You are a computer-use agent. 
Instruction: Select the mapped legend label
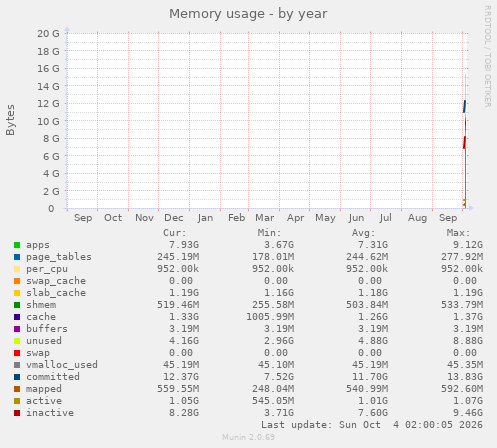coord(44,389)
